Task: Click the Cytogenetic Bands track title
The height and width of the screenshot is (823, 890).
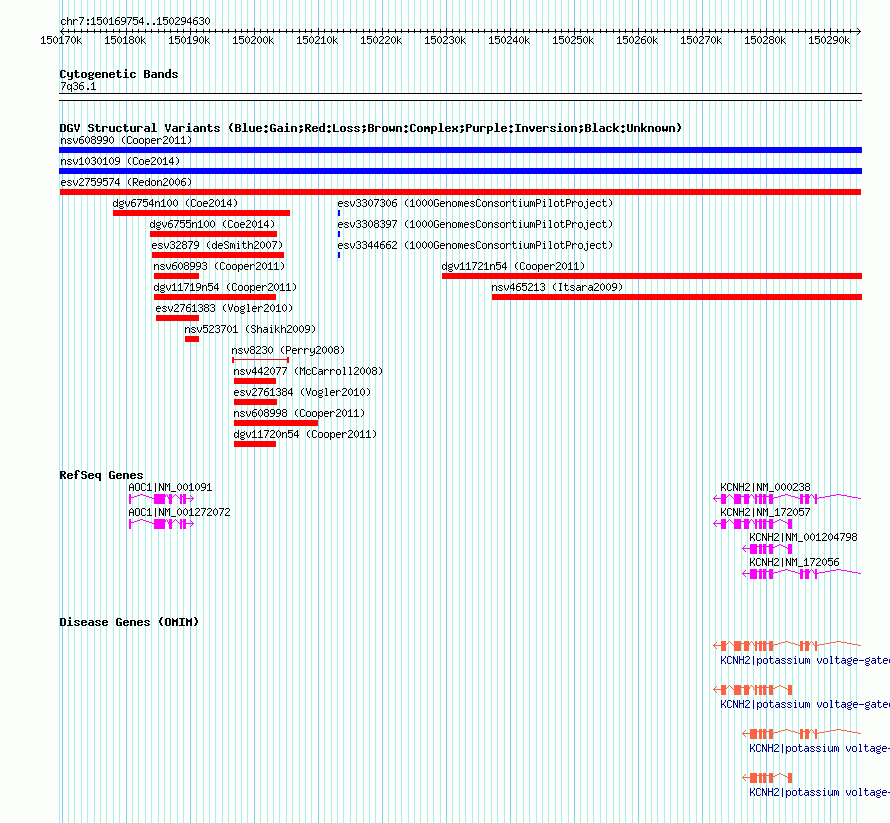Action: [119, 74]
